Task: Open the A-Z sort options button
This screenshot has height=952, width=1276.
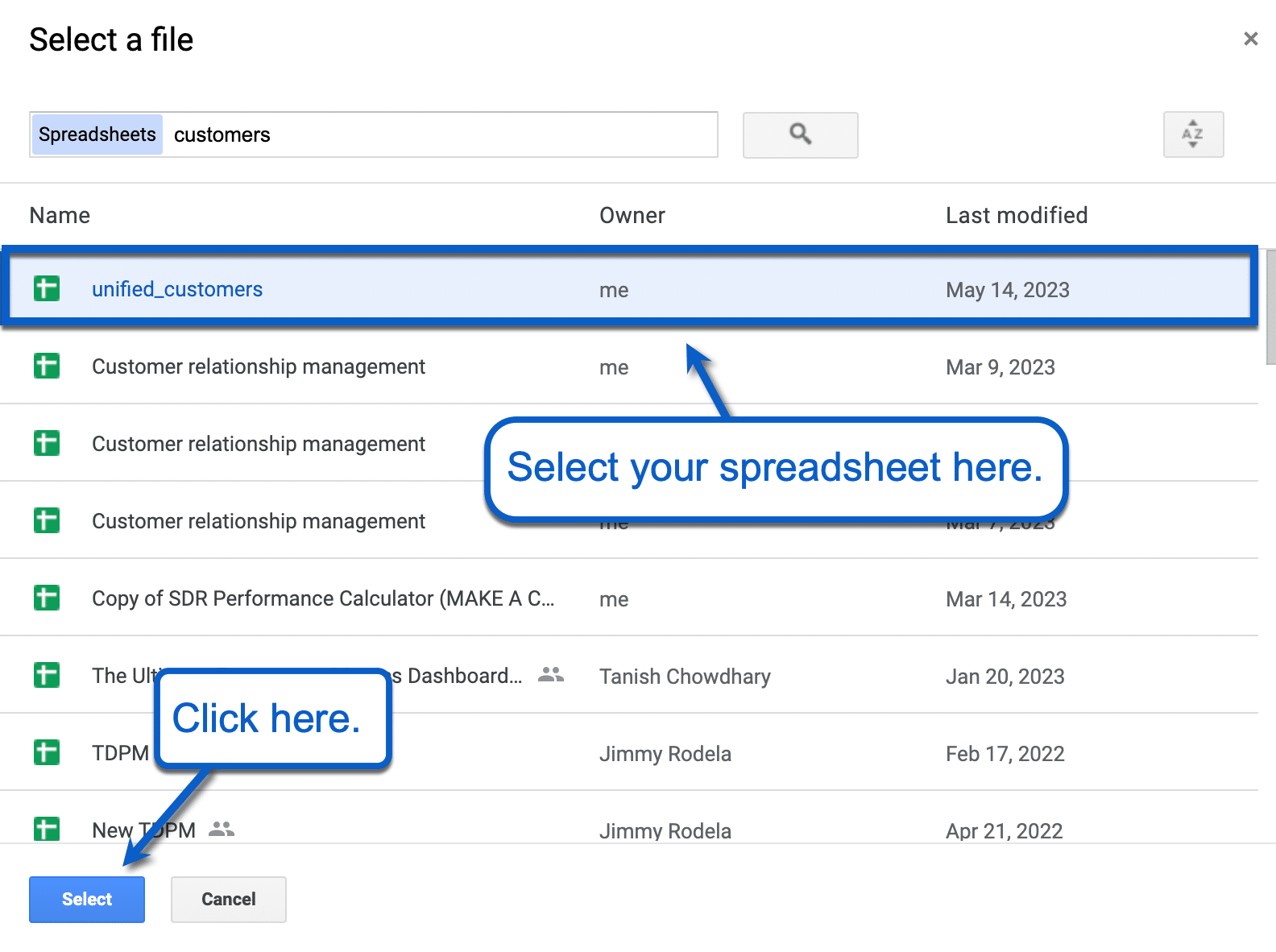Action: click(x=1193, y=135)
